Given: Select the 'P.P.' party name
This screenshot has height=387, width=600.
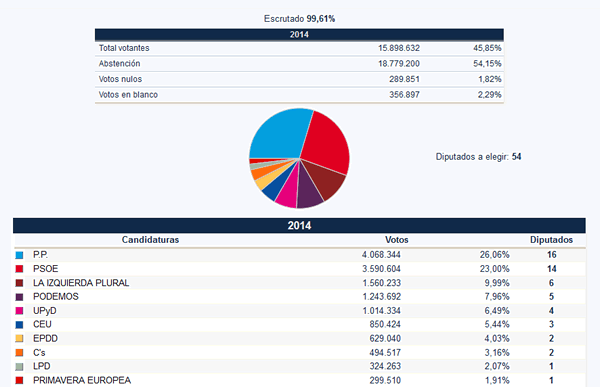Looking at the screenshot, I should [x=40, y=255].
